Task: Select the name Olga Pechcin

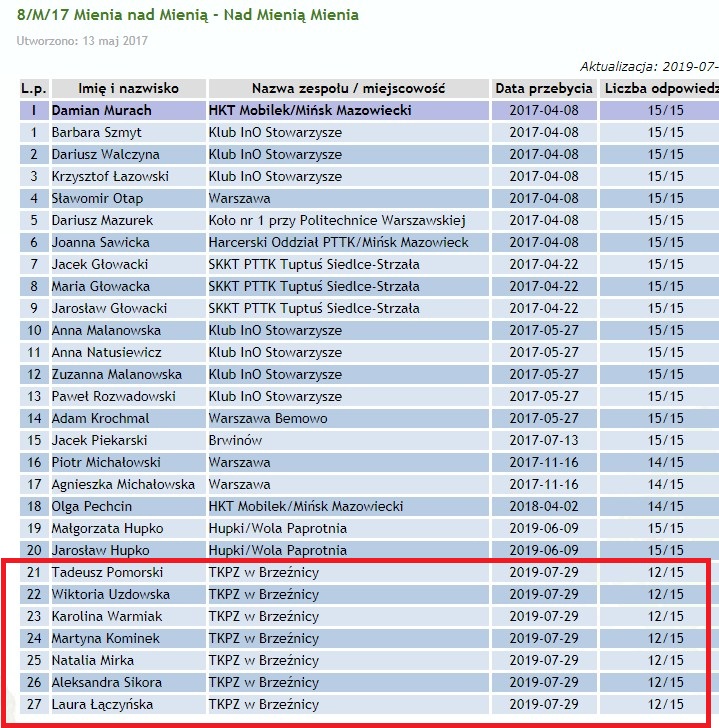Action: click(92, 506)
